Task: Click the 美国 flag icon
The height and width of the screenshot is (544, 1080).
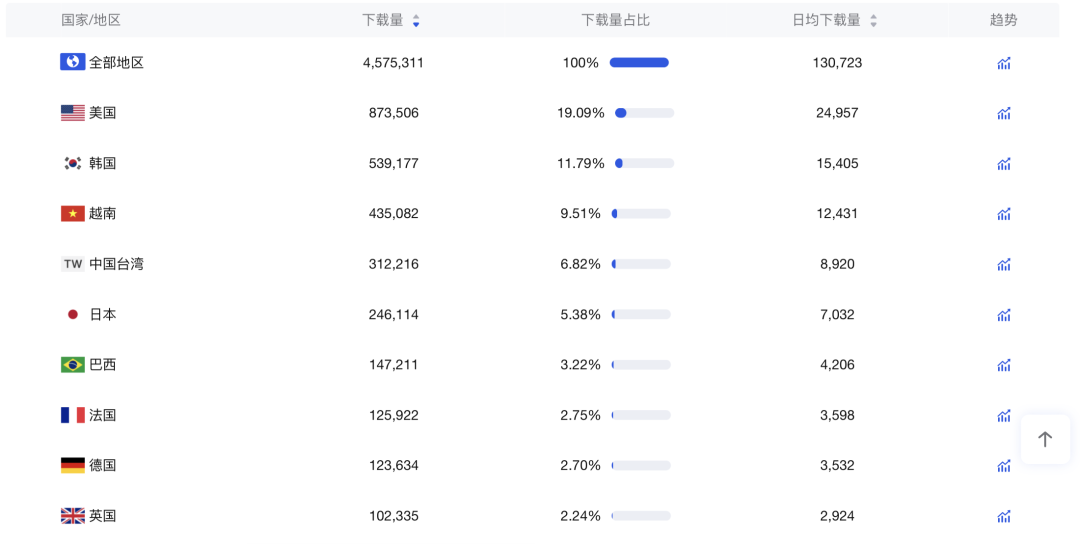Action: (72, 113)
